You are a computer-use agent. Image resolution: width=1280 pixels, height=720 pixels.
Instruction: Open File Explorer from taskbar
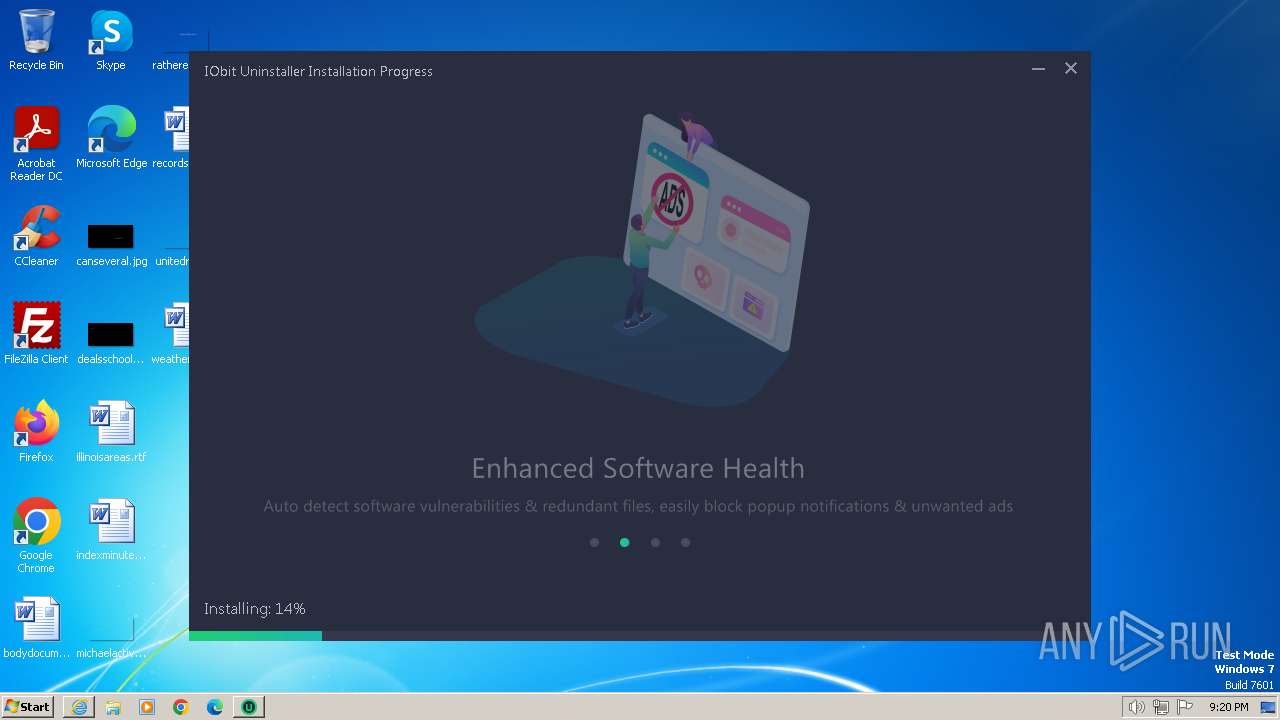coord(113,707)
